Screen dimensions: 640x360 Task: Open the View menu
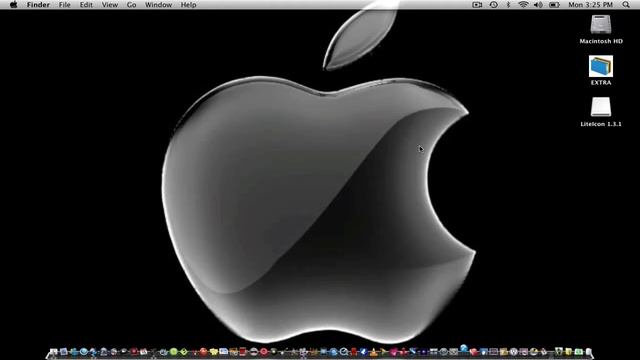pos(110,5)
